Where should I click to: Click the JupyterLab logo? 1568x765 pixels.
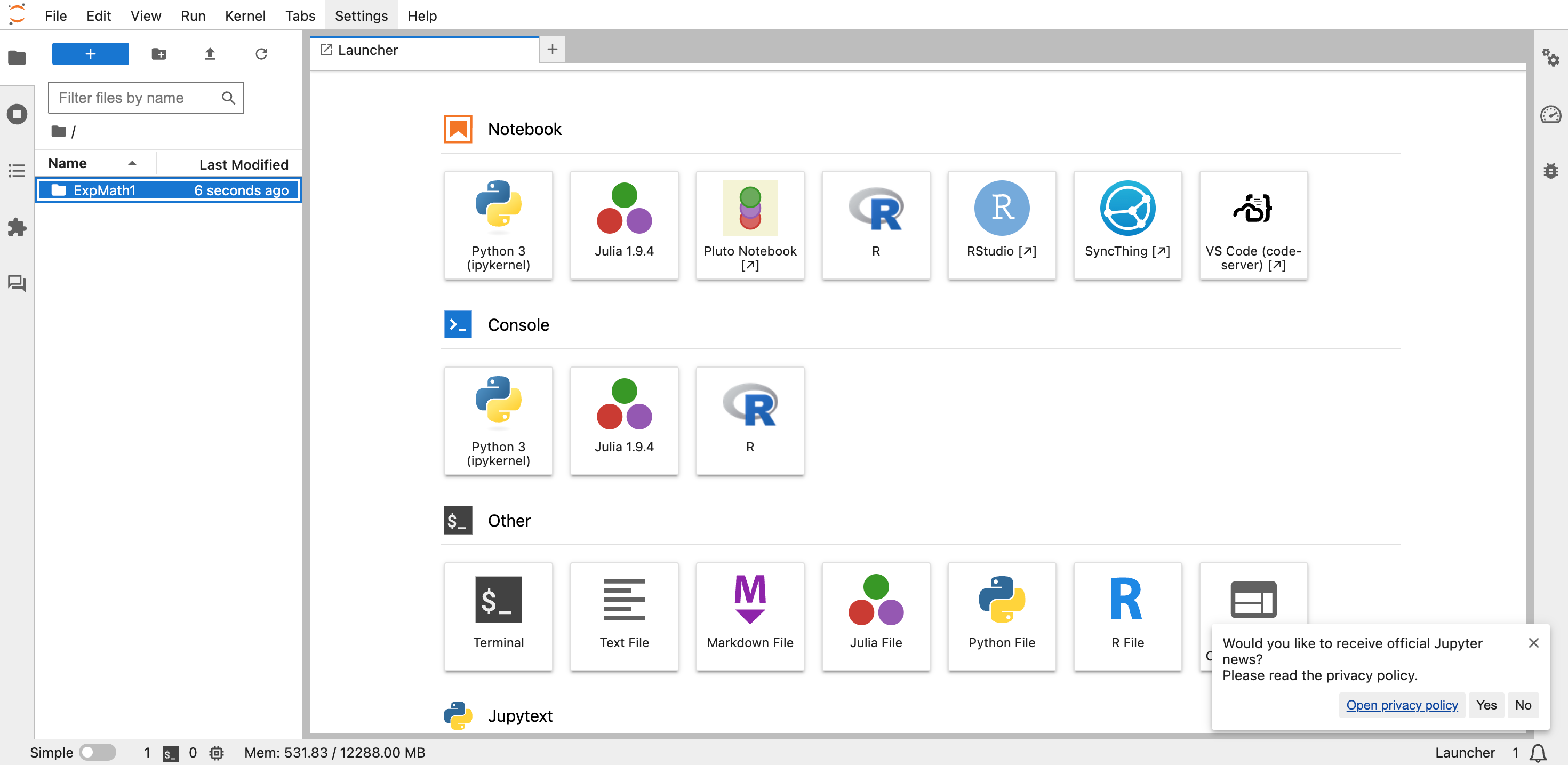[x=18, y=14]
